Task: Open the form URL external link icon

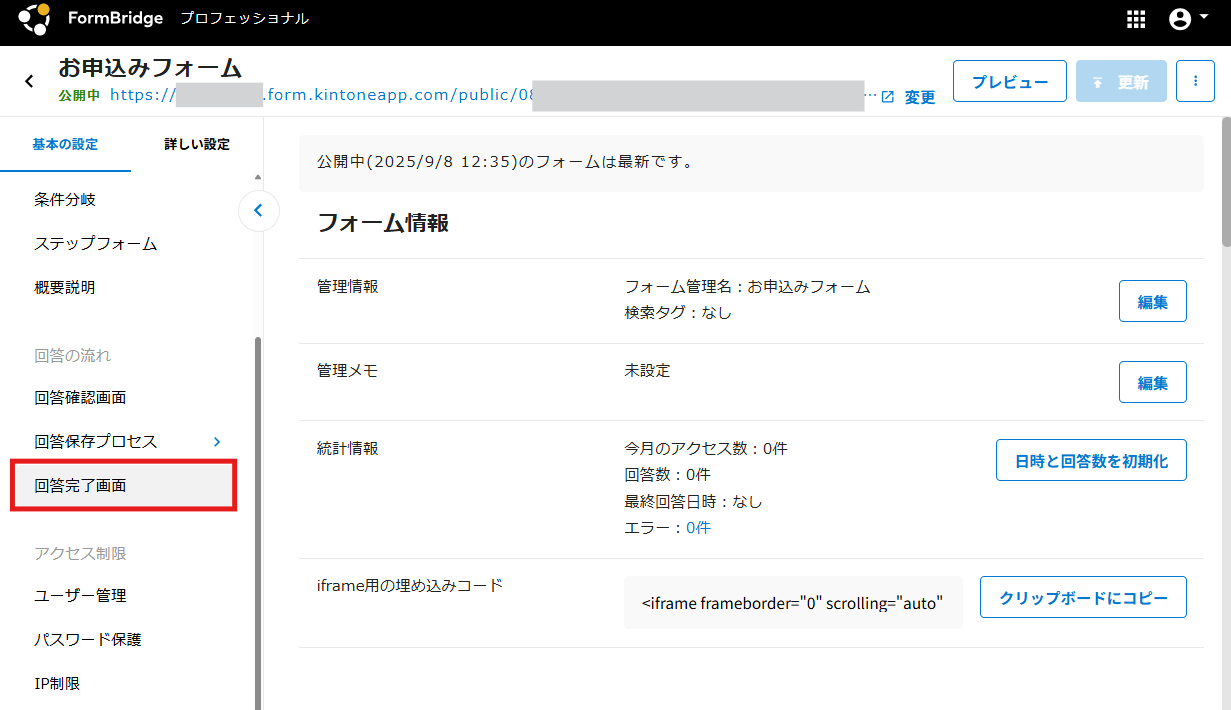Action: [x=887, y=97]
